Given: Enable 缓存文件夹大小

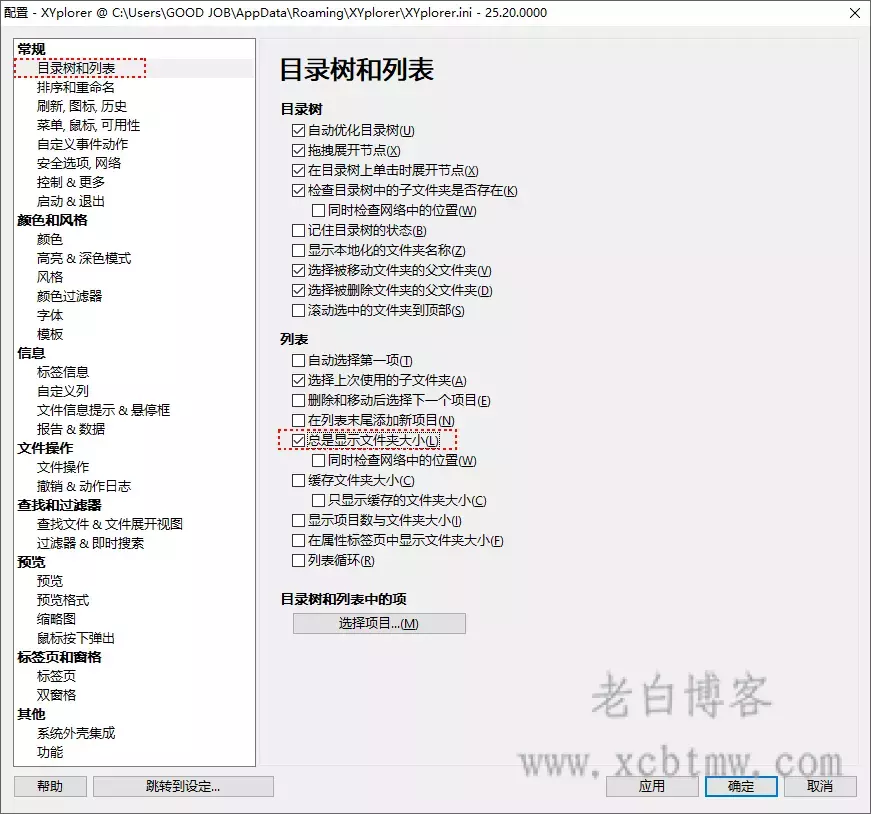Looking at the screenshot, I should click(298, 480).
